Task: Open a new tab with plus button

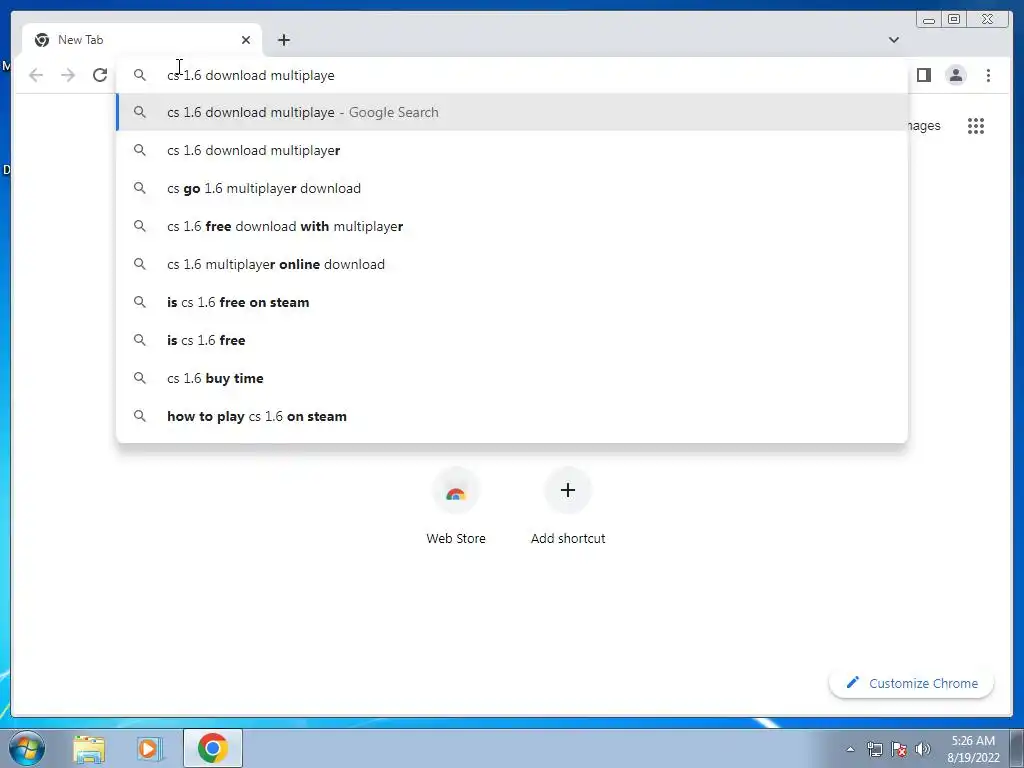Action: (283, 40)
